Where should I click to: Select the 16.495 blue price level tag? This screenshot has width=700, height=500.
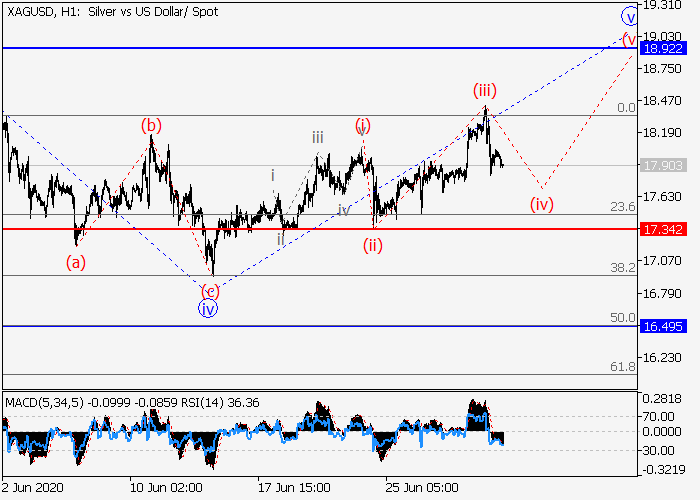click(x=661, y=326)
